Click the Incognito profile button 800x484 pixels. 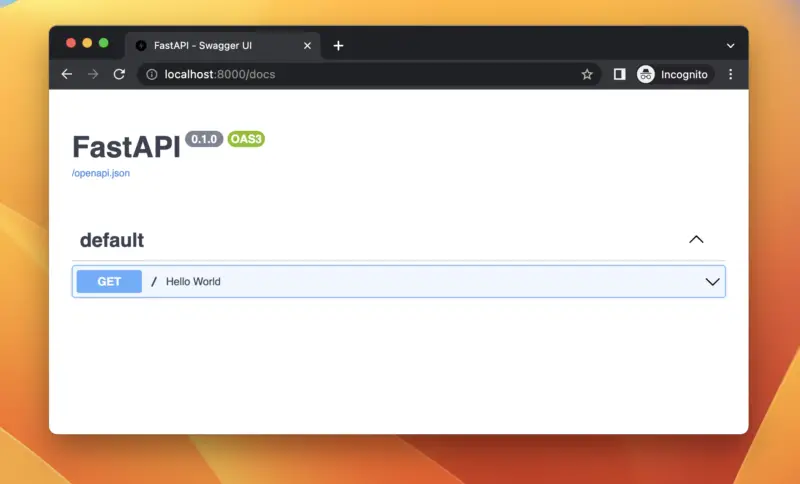673,74
